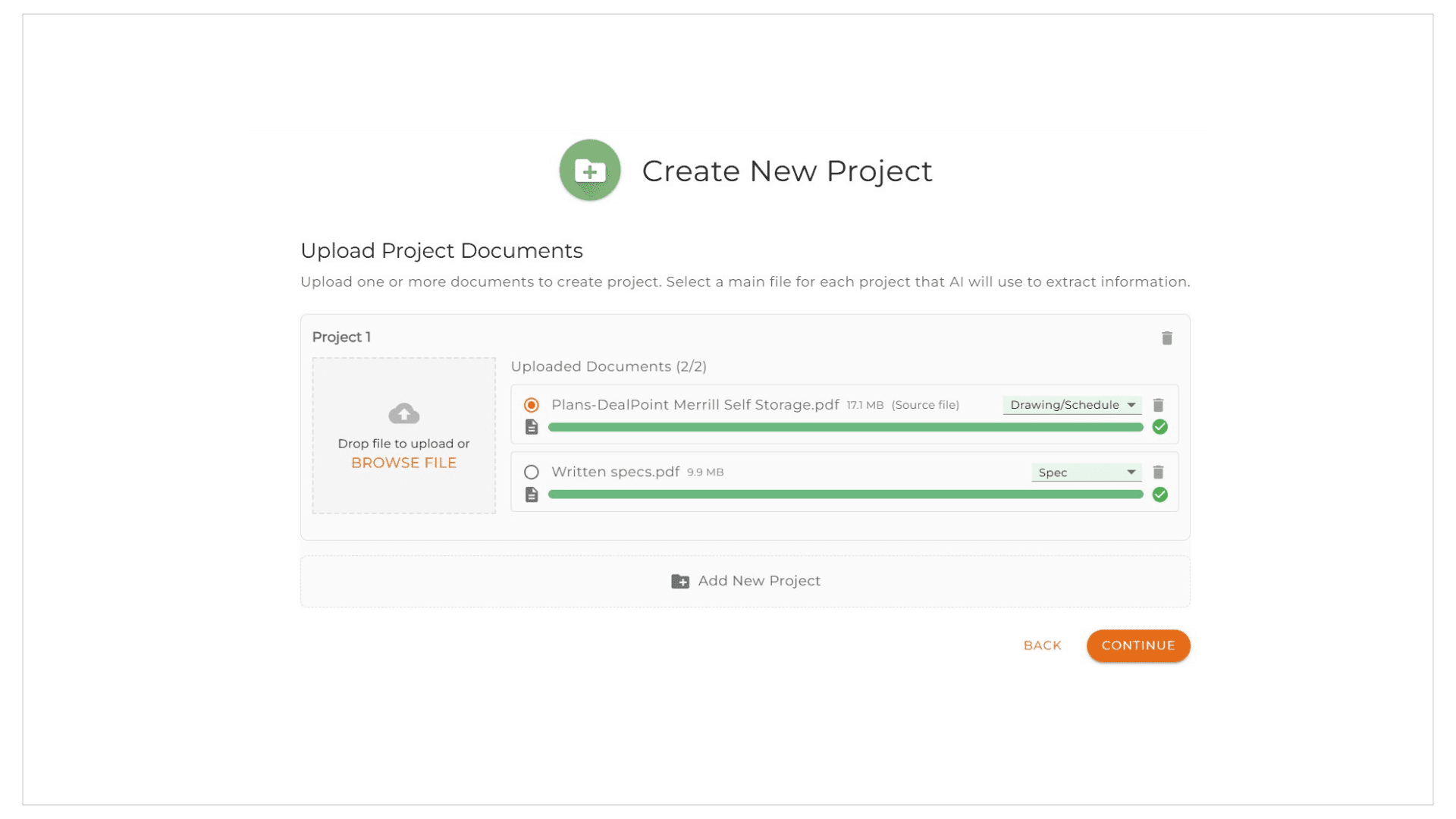1456x819 pixels.
Task: Go BACK to the previous step
Action: pyautogui.click(x=1042, y=645)
